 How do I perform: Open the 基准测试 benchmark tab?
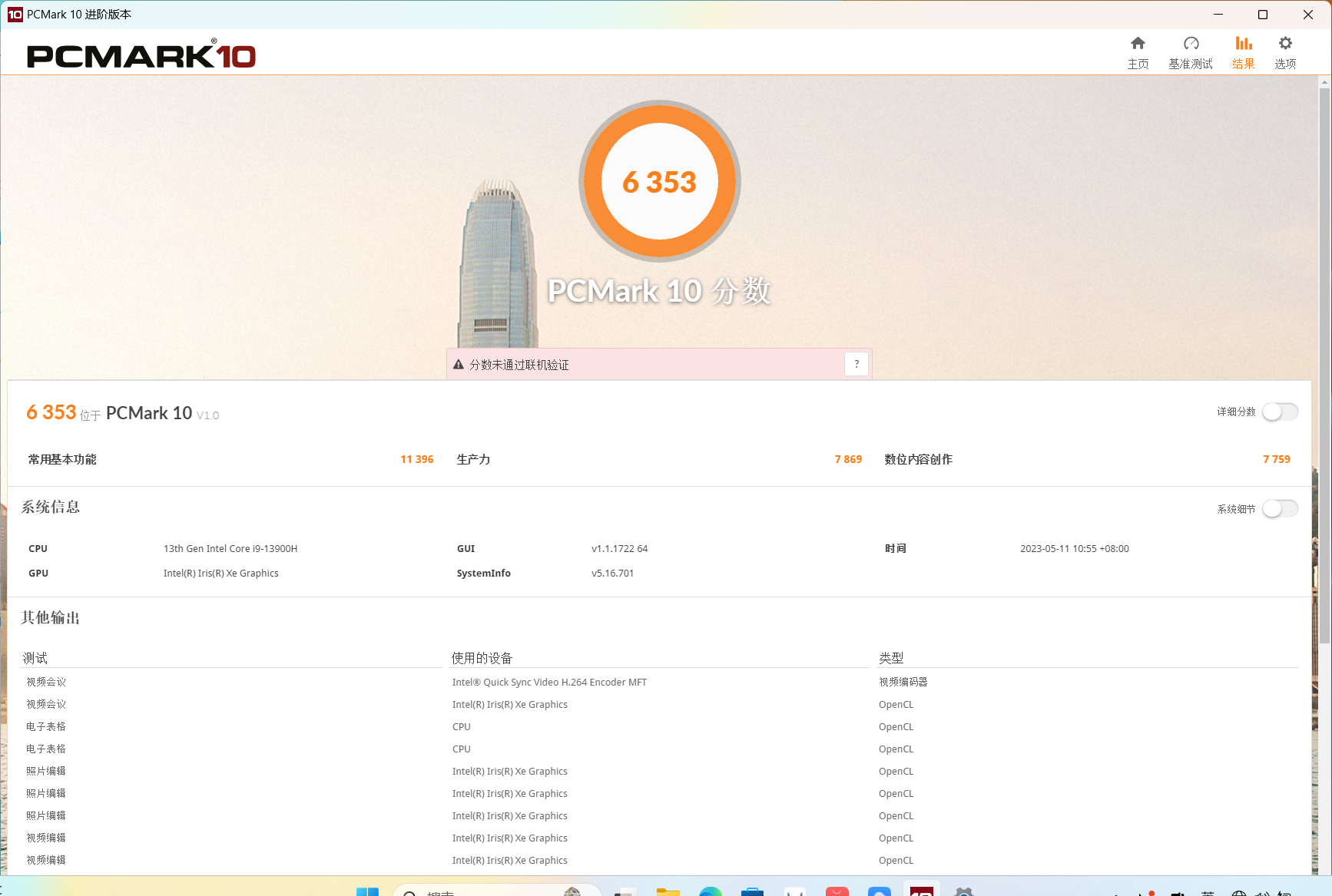click(1191, 53)
